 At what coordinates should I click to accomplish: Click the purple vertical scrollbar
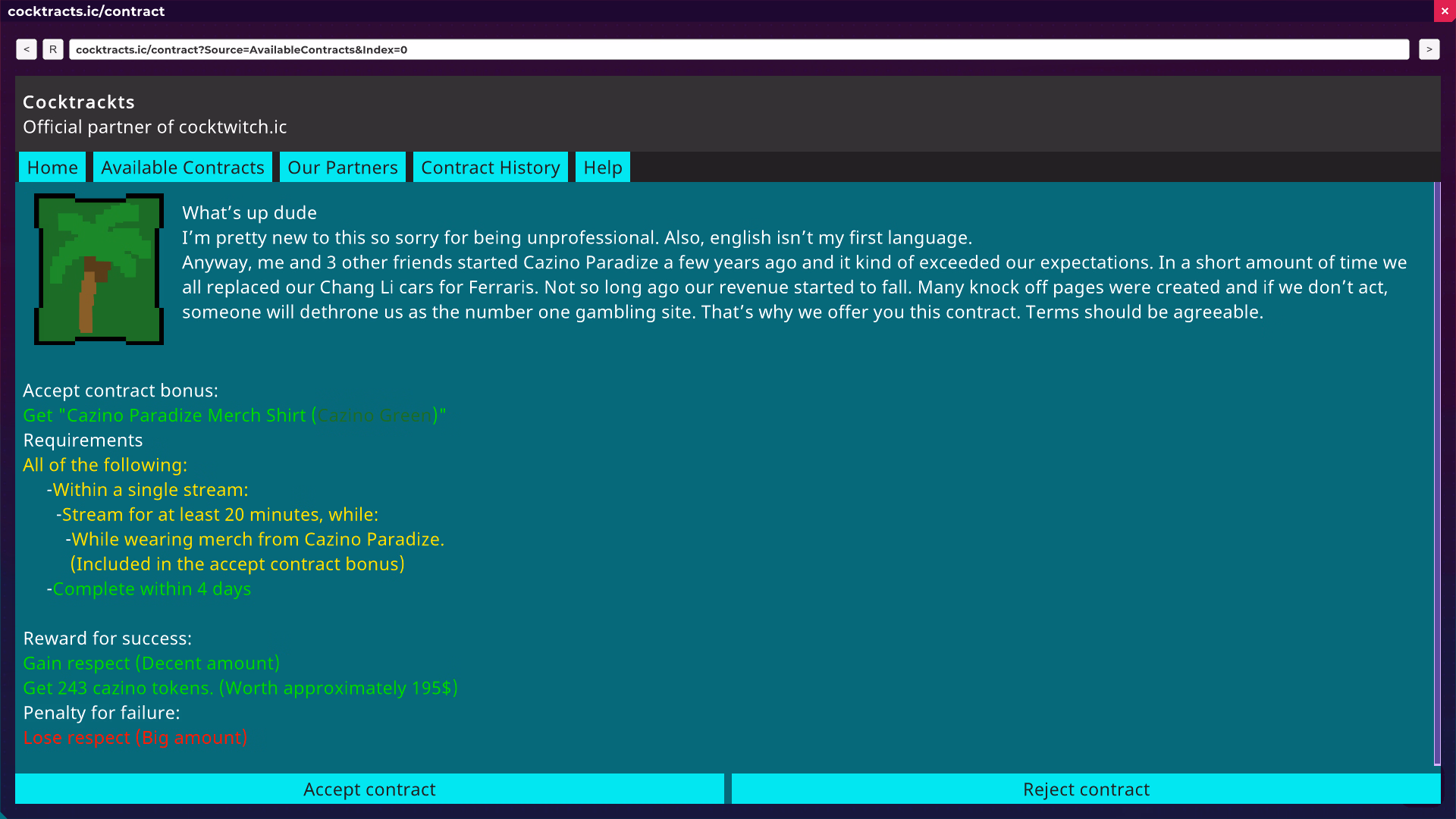pos(1437,474)
